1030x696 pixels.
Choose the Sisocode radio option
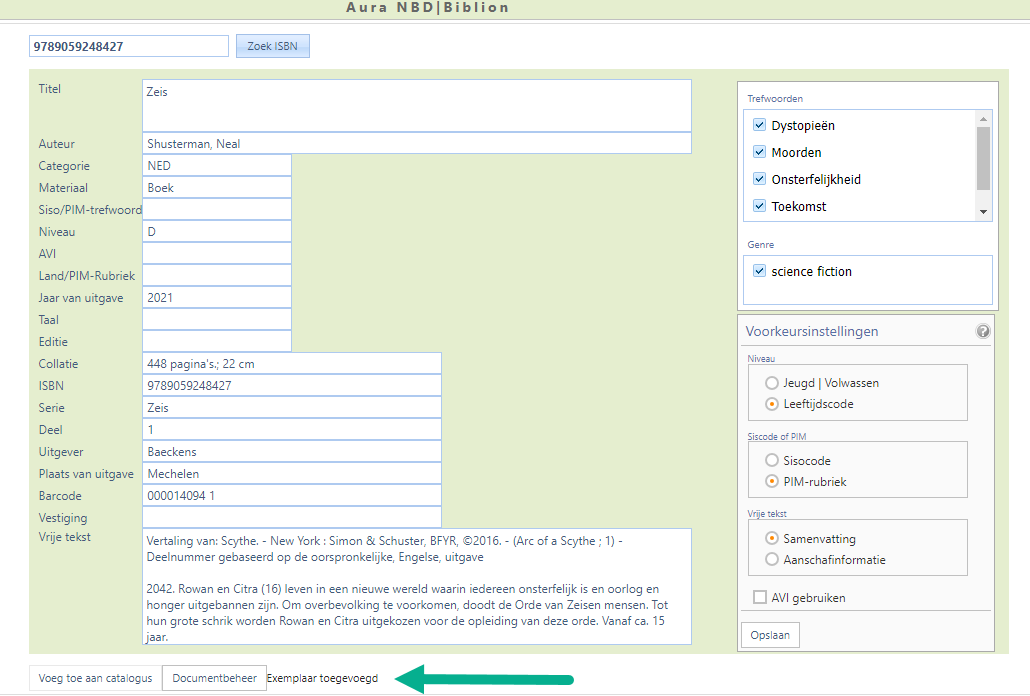pyautogui.click(x=771, y=461)
